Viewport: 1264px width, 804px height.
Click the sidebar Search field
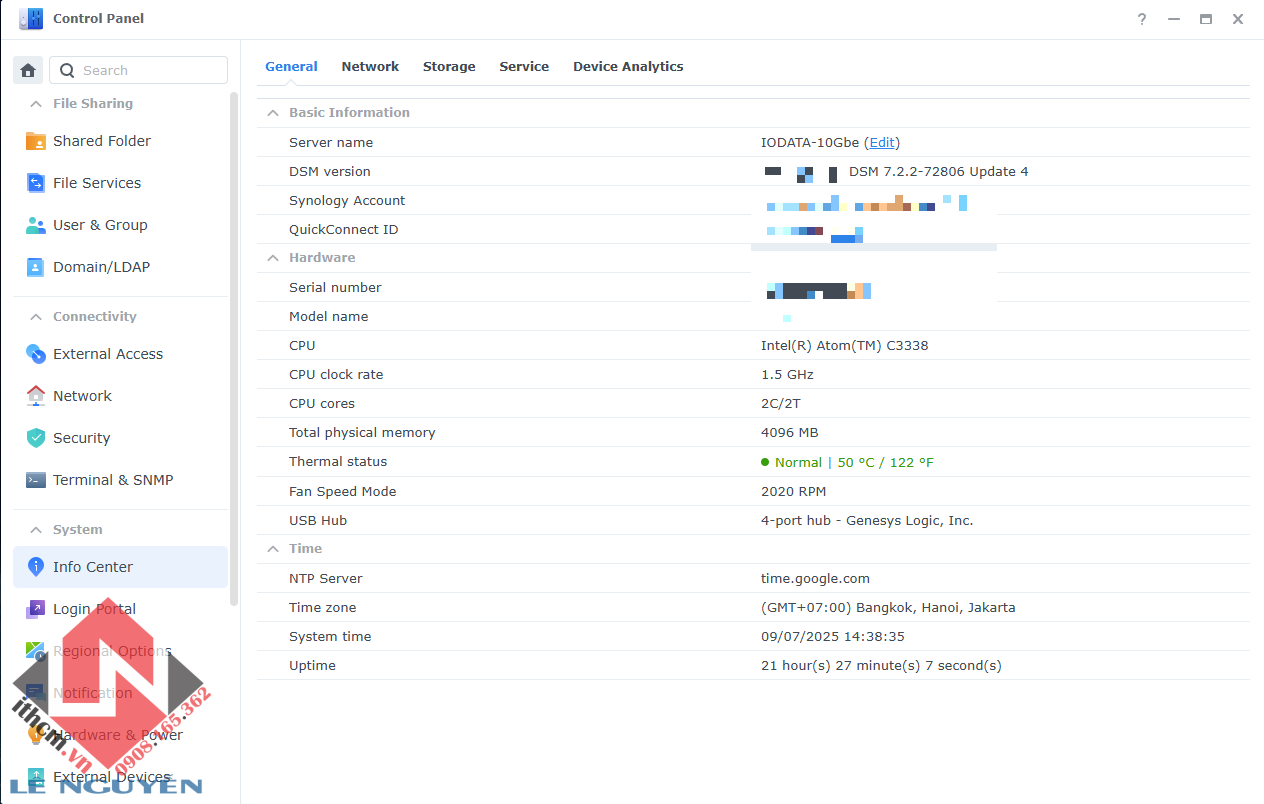coord(139,70)
